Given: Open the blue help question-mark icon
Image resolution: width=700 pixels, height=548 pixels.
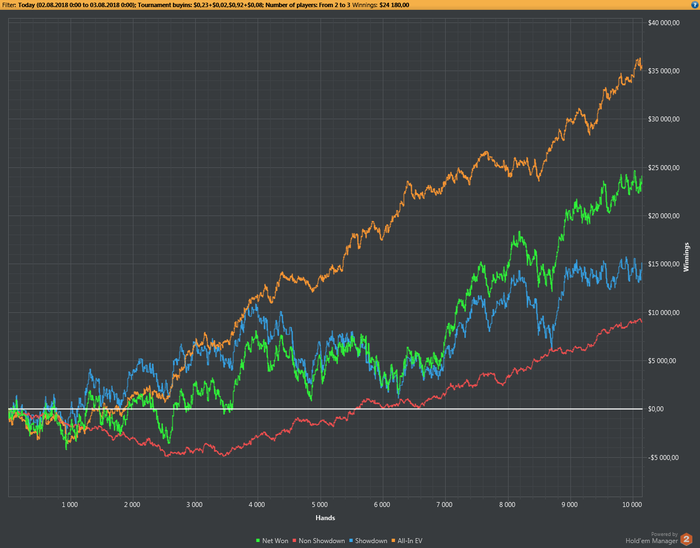Looking at the screenshot, I should tap(695, 5).
